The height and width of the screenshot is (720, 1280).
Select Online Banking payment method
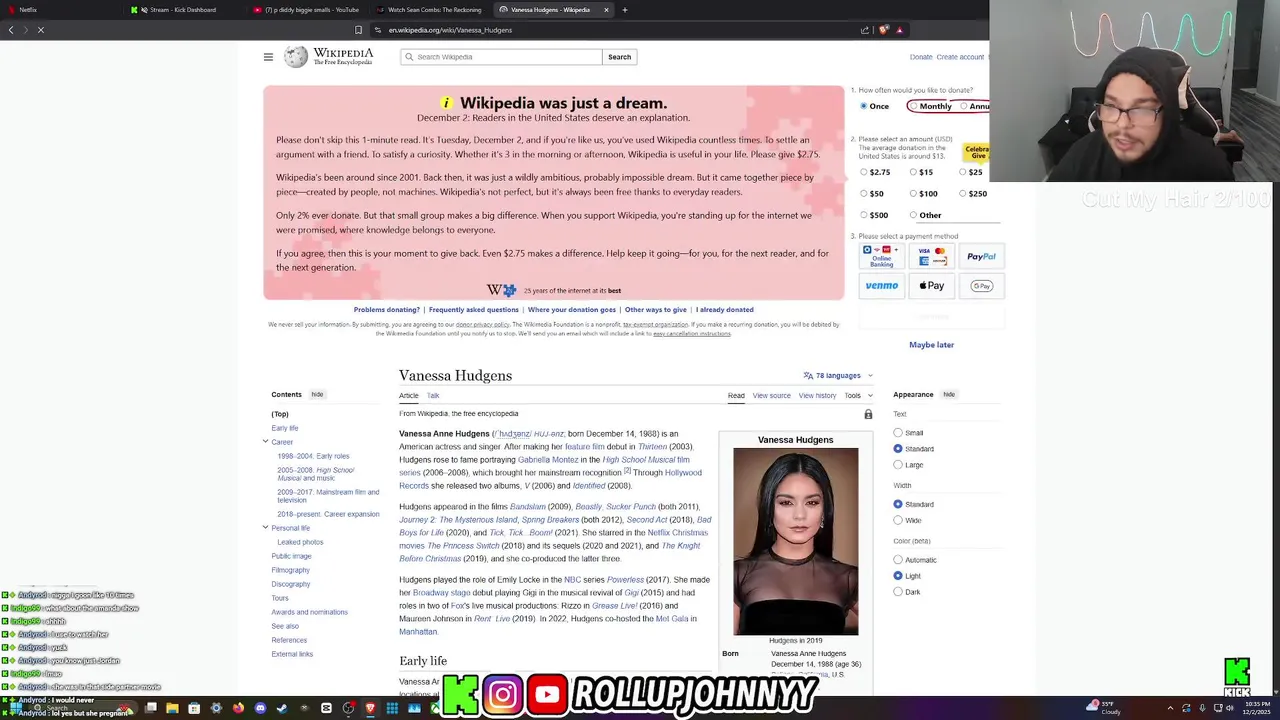coord(882,257)
